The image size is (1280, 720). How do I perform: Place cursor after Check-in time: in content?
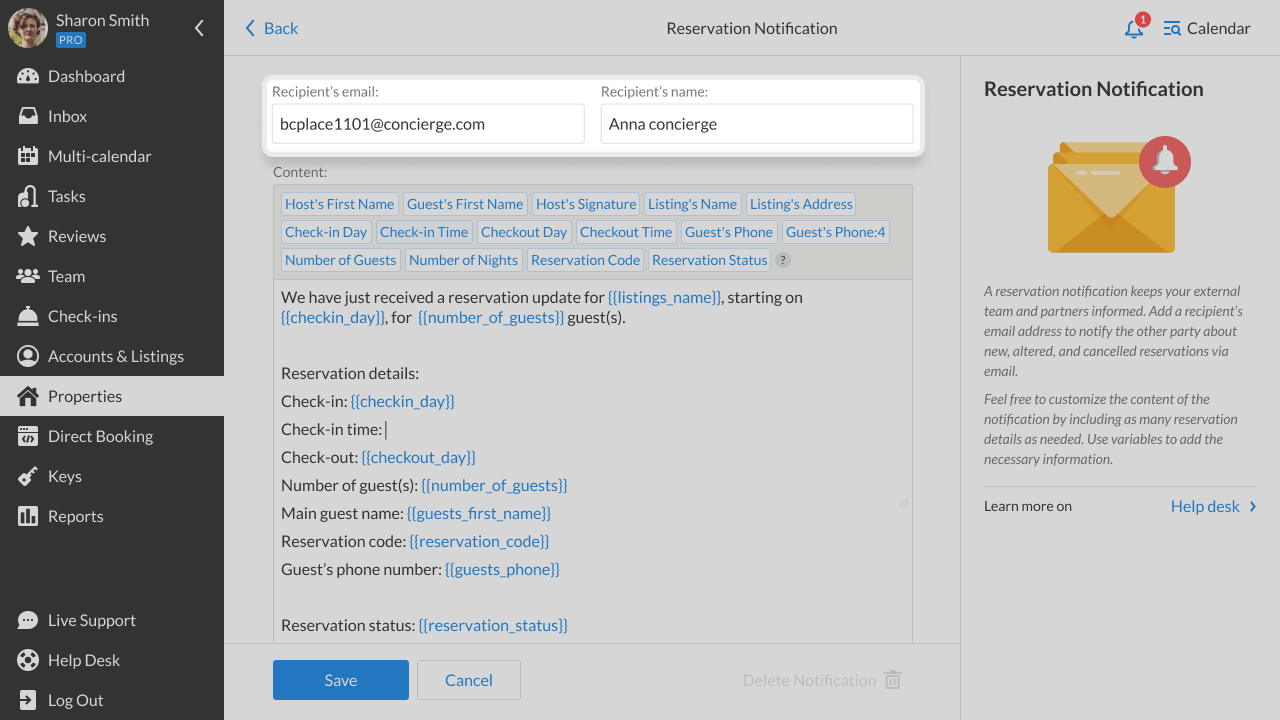(386, 430)
